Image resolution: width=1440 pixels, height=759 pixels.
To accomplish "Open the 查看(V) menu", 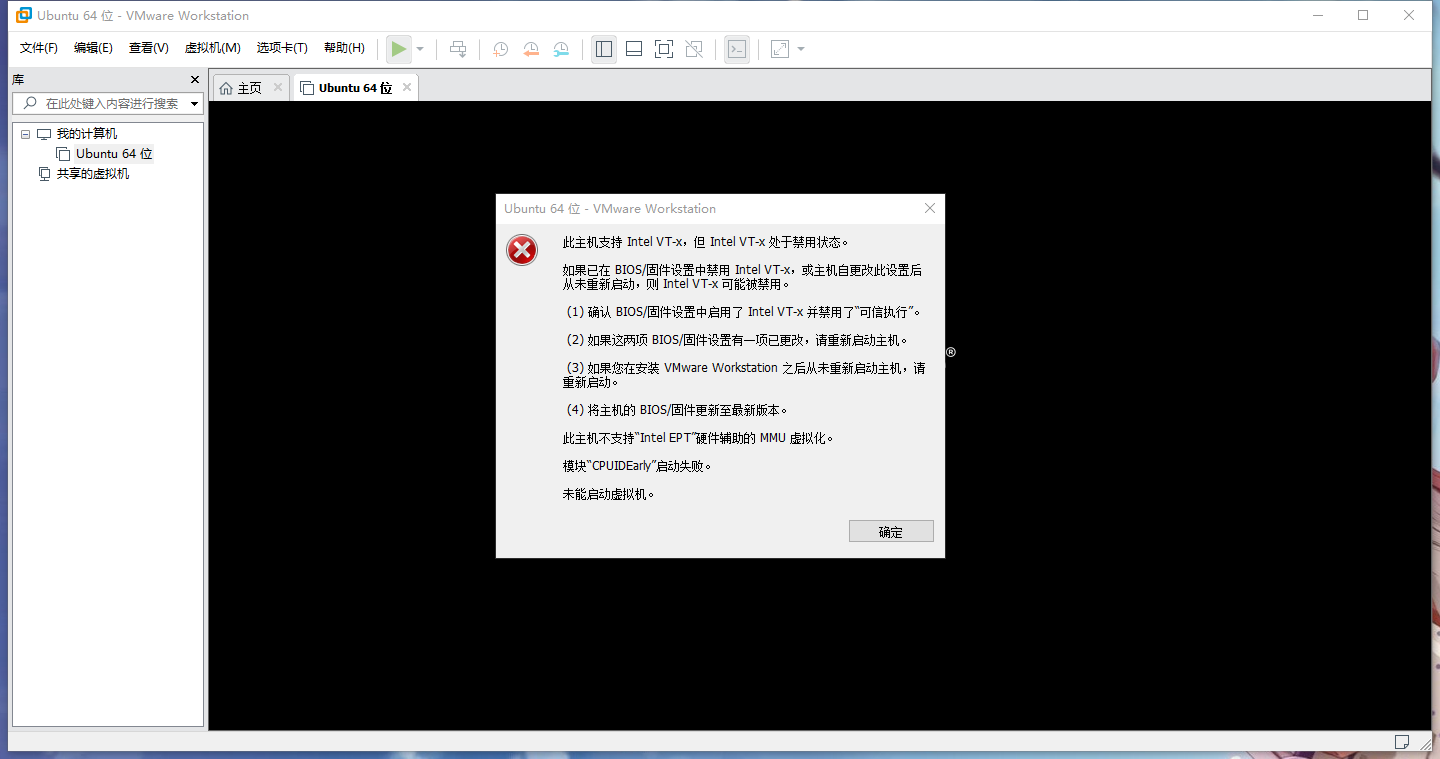I will [148, 48].
